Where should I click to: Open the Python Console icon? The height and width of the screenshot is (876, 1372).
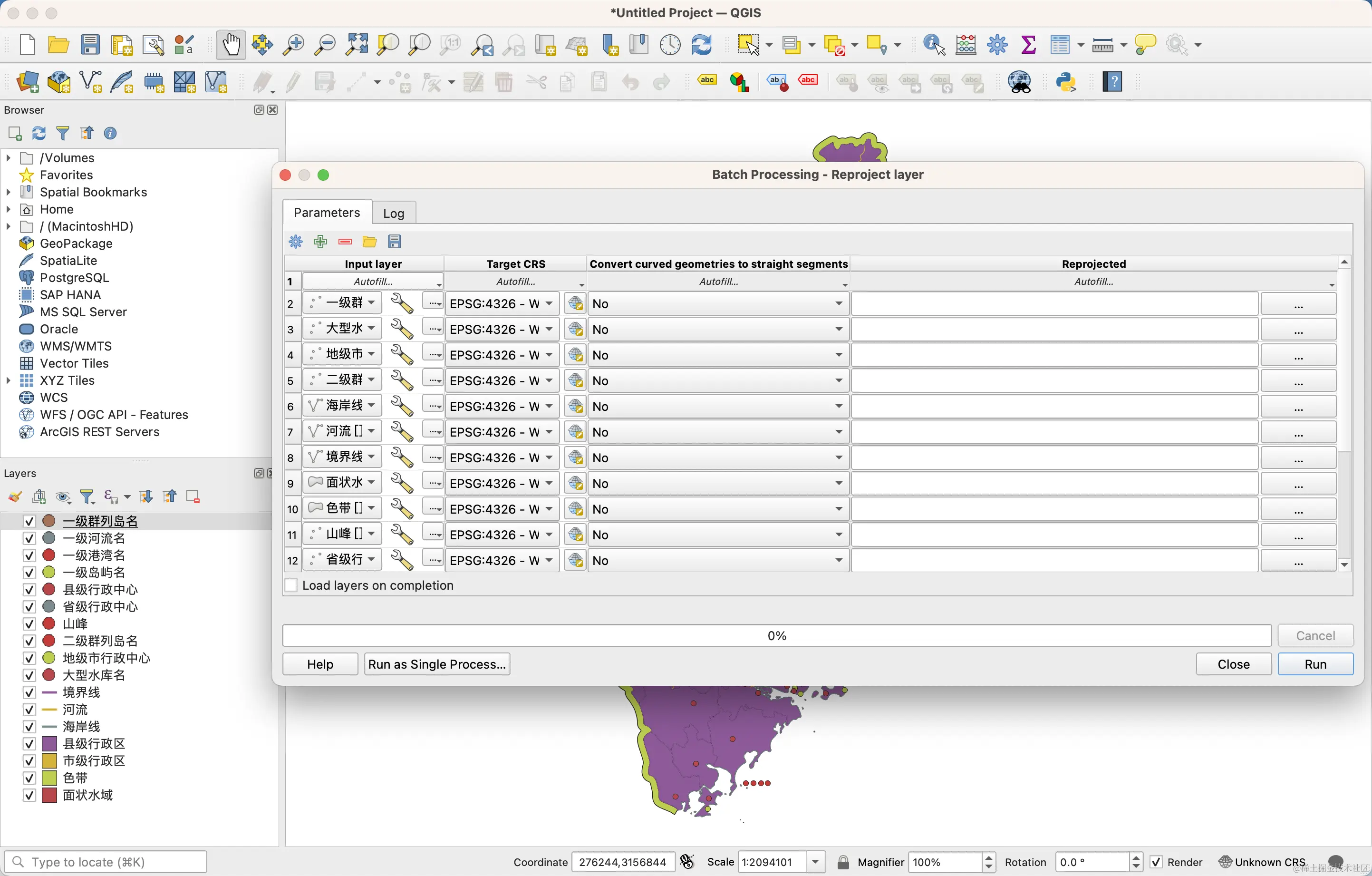pos(1065,82)
